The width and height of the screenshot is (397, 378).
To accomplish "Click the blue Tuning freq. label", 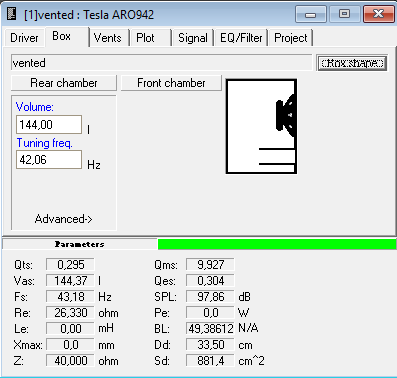I will coord(45,143).
